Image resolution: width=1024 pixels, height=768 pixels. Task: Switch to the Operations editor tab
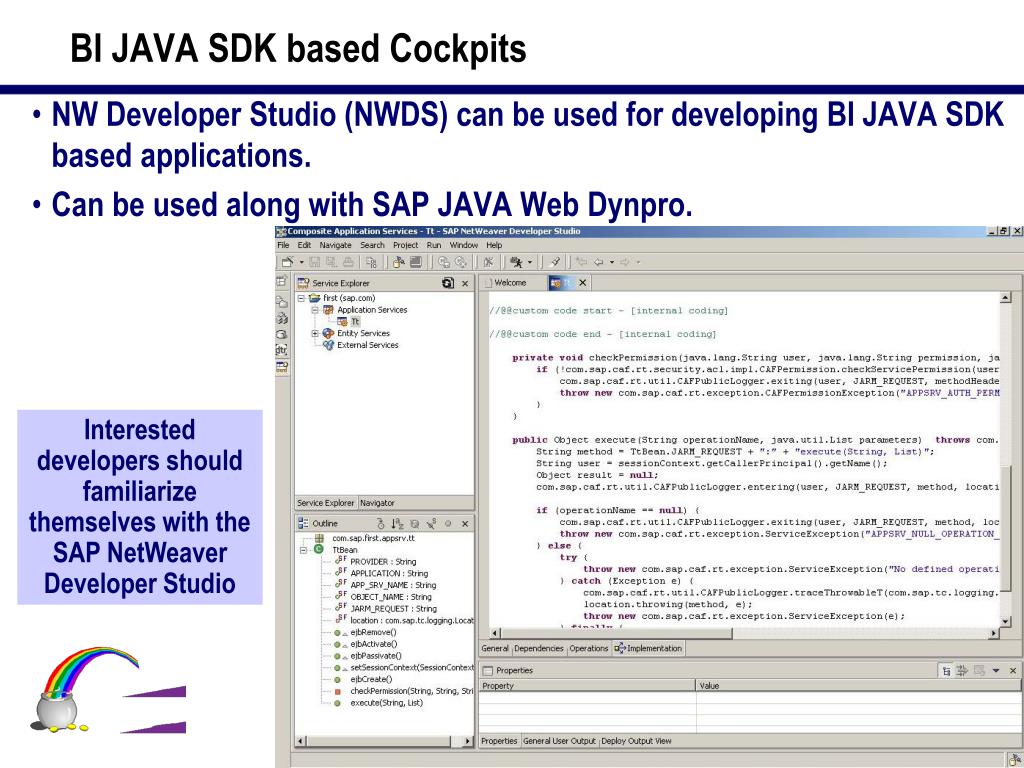tap(588, 648)
